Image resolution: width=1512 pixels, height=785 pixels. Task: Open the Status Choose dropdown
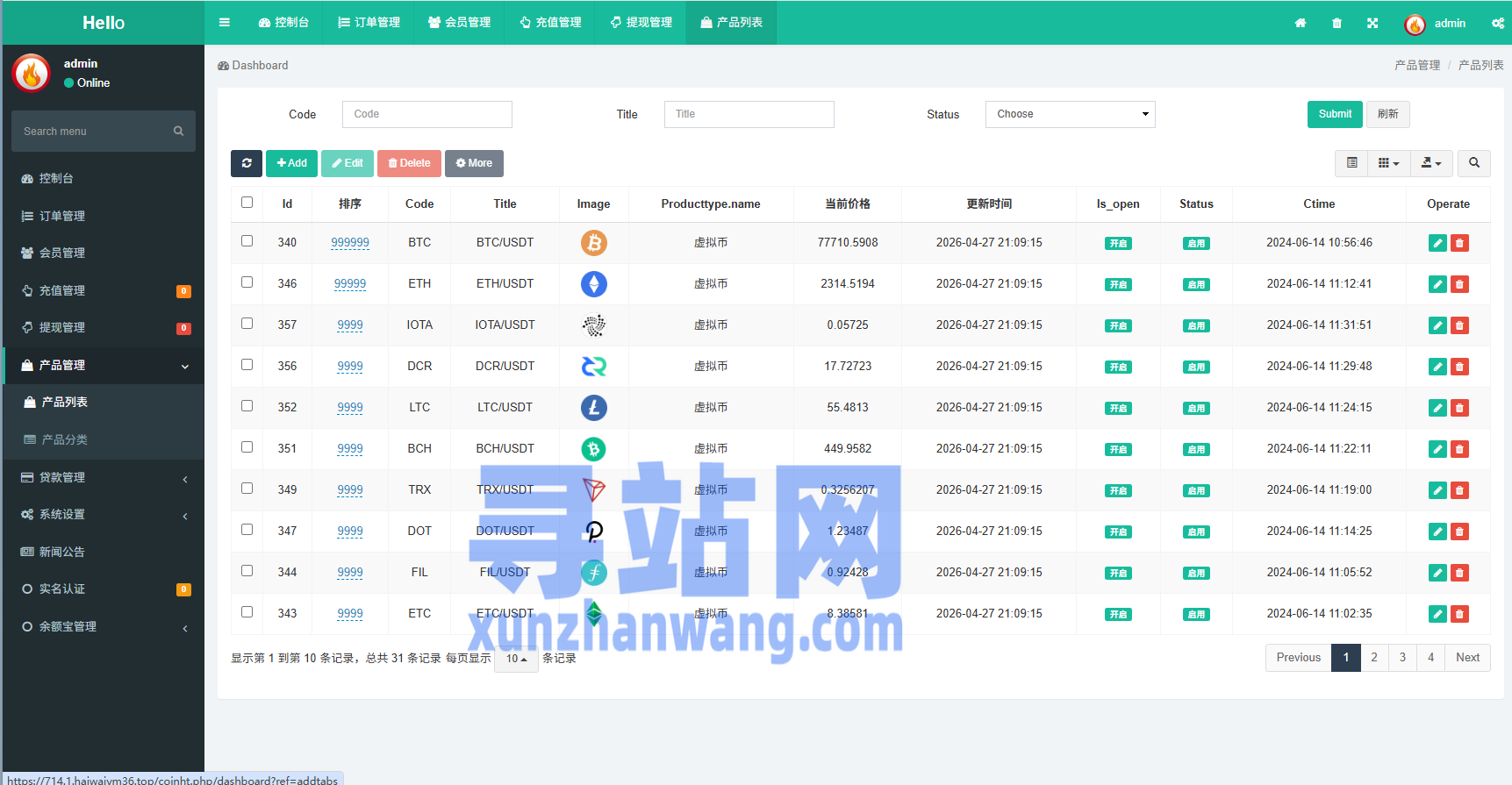click(x=1070, y=114)
